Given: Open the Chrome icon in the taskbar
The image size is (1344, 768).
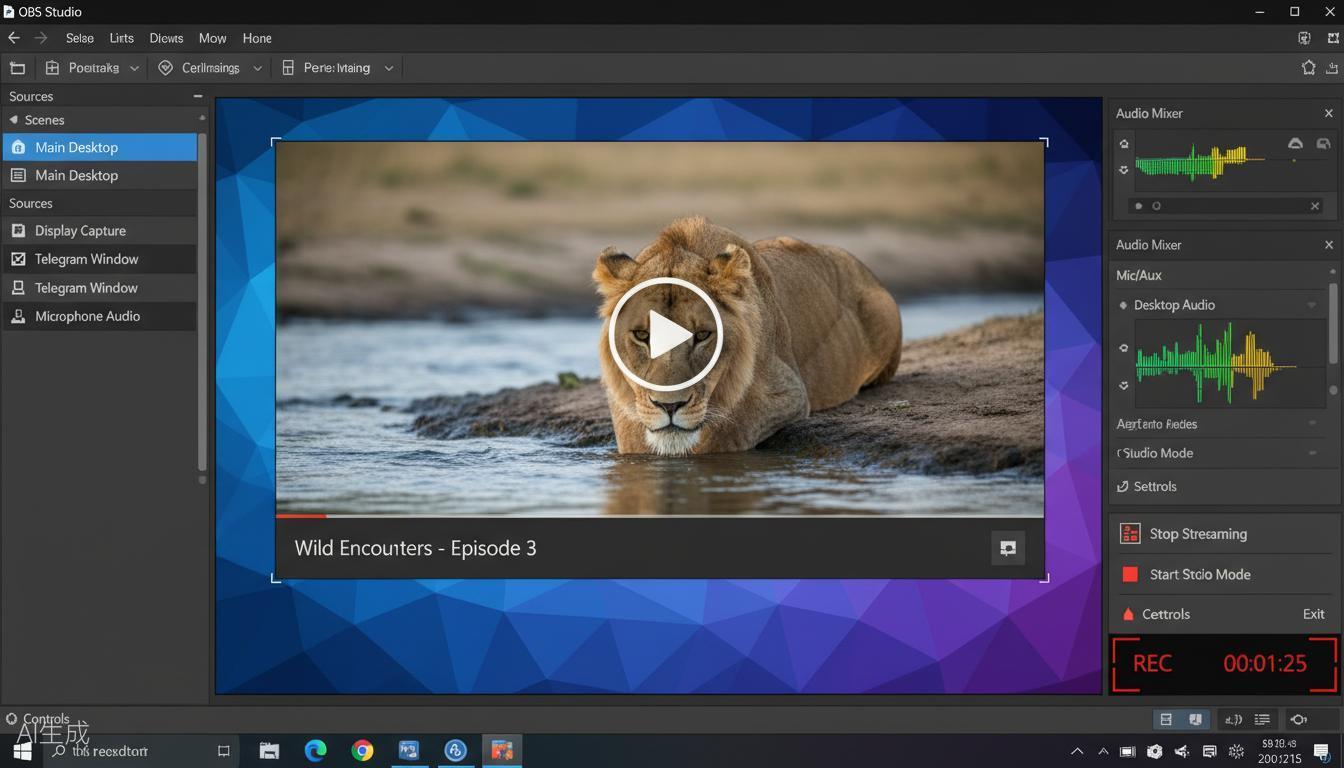Looking at the screenshot, I should 362,750.
